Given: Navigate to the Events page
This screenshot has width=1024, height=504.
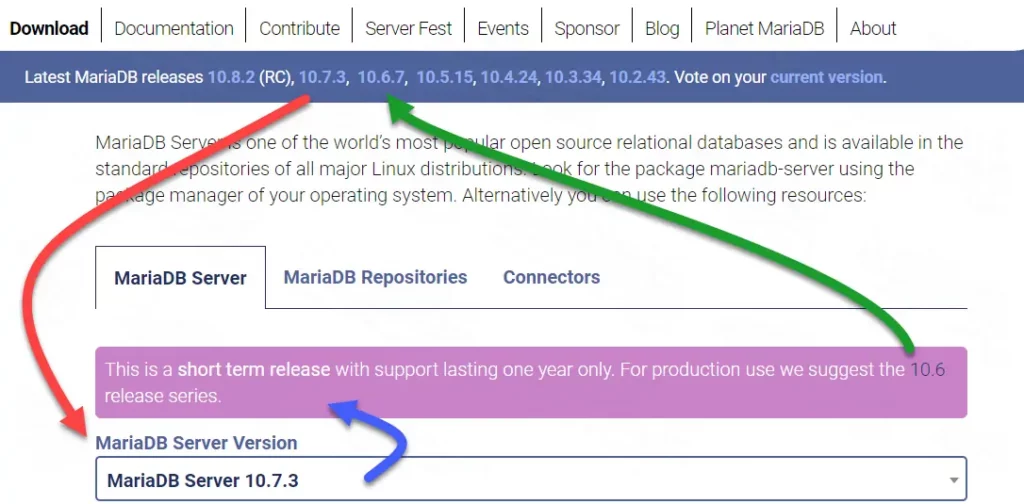Looking at the screenshot, I should point(503,28).
